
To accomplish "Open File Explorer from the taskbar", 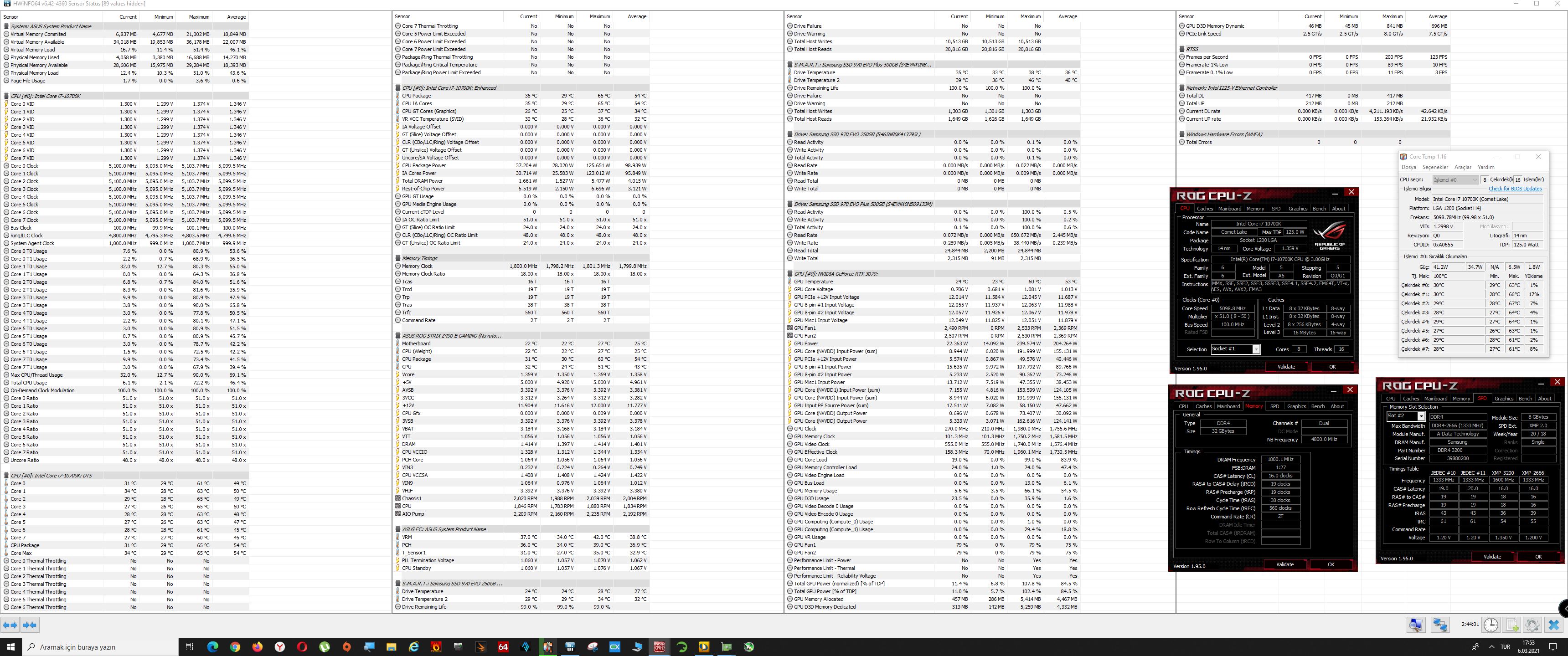I will coord(392,647).
